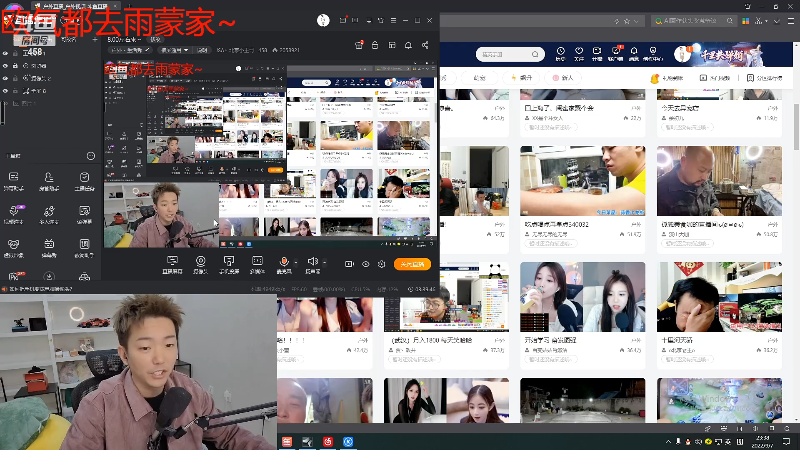Mute the speaker icon in the bottom controls
Viewport: 800px width, 450px height.
click(x=312, y=261)
